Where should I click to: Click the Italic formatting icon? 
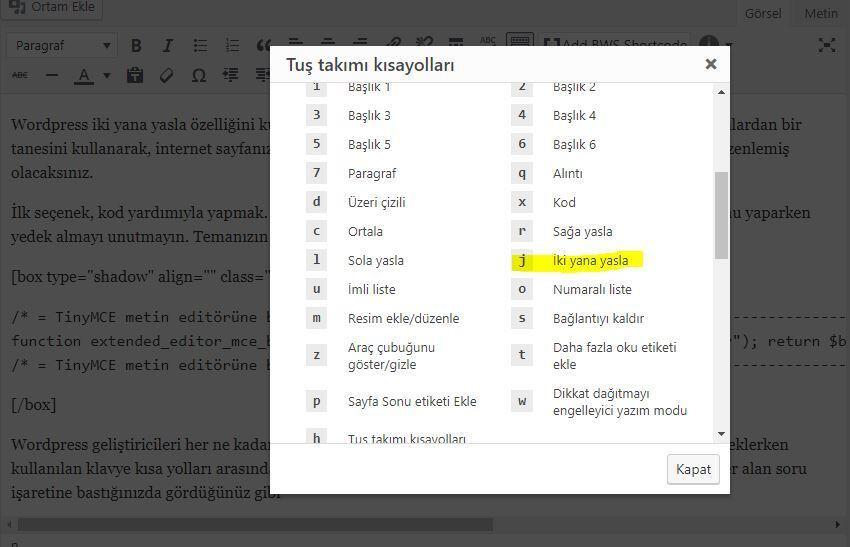coord(168,46)
